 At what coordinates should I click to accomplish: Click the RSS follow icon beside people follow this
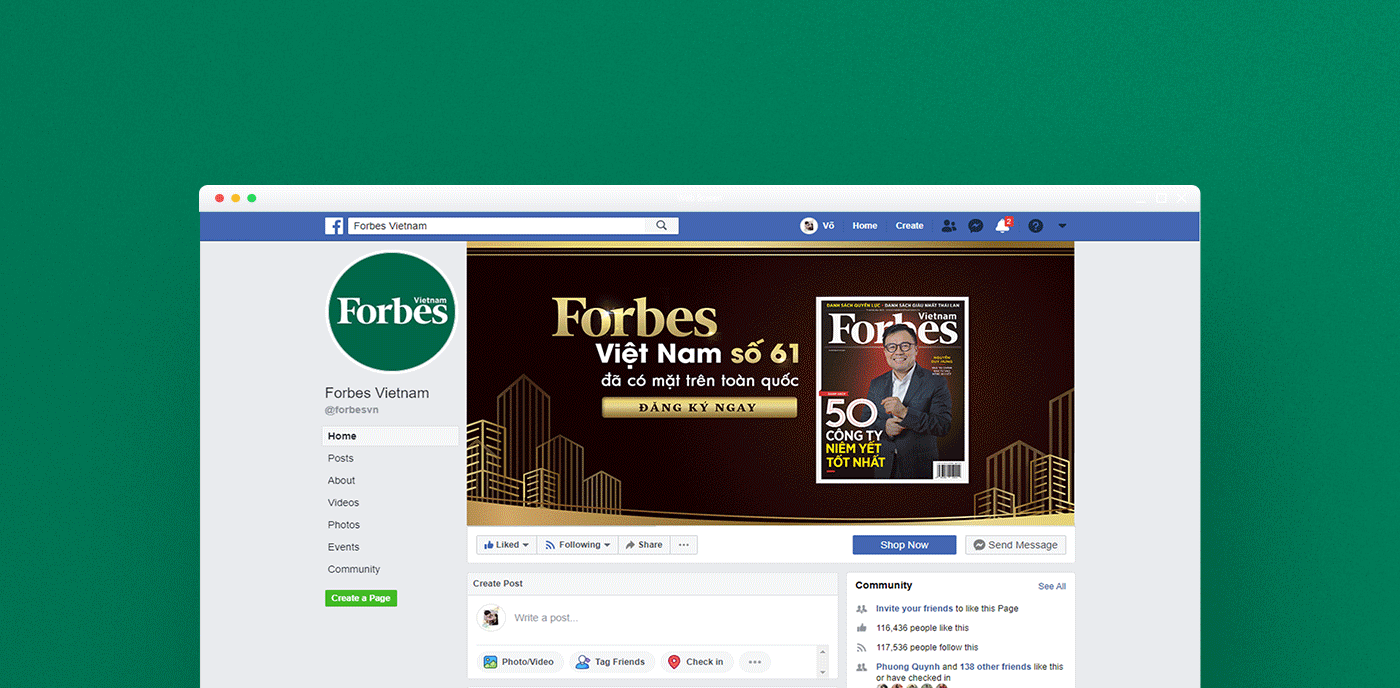click(x=861, y=647)
